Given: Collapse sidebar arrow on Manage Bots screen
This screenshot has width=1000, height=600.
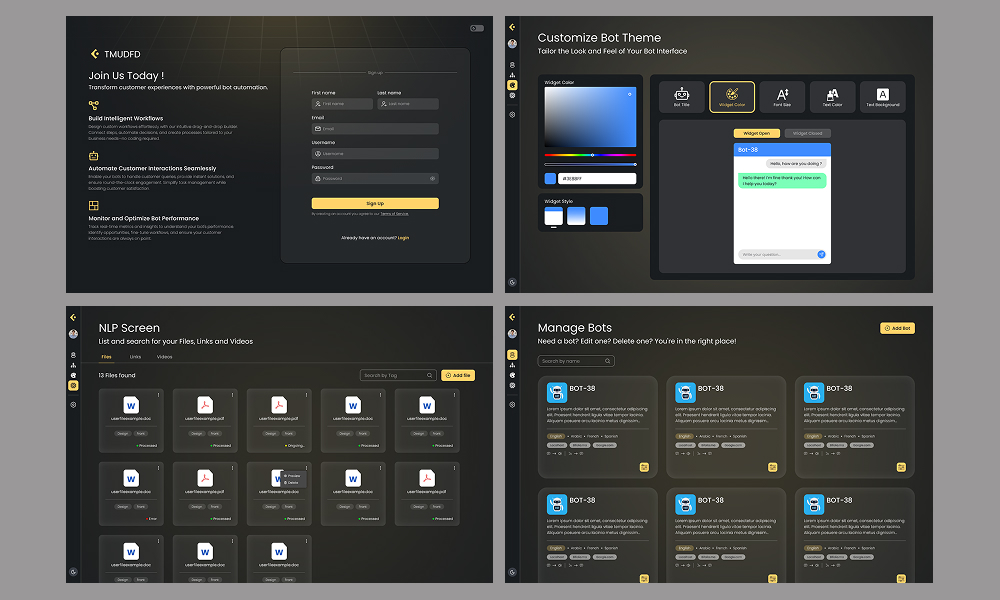Looking at the screenshot, I should click(512, 317).
